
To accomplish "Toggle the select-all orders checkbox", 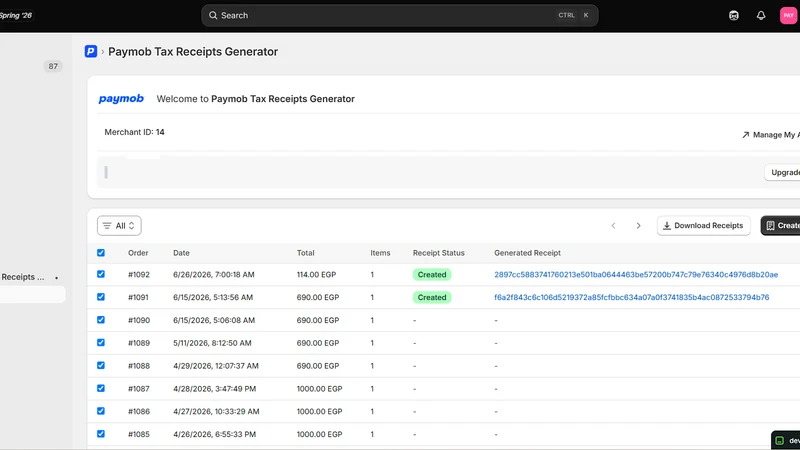I will pyautogui.click(x=101, y=253).
